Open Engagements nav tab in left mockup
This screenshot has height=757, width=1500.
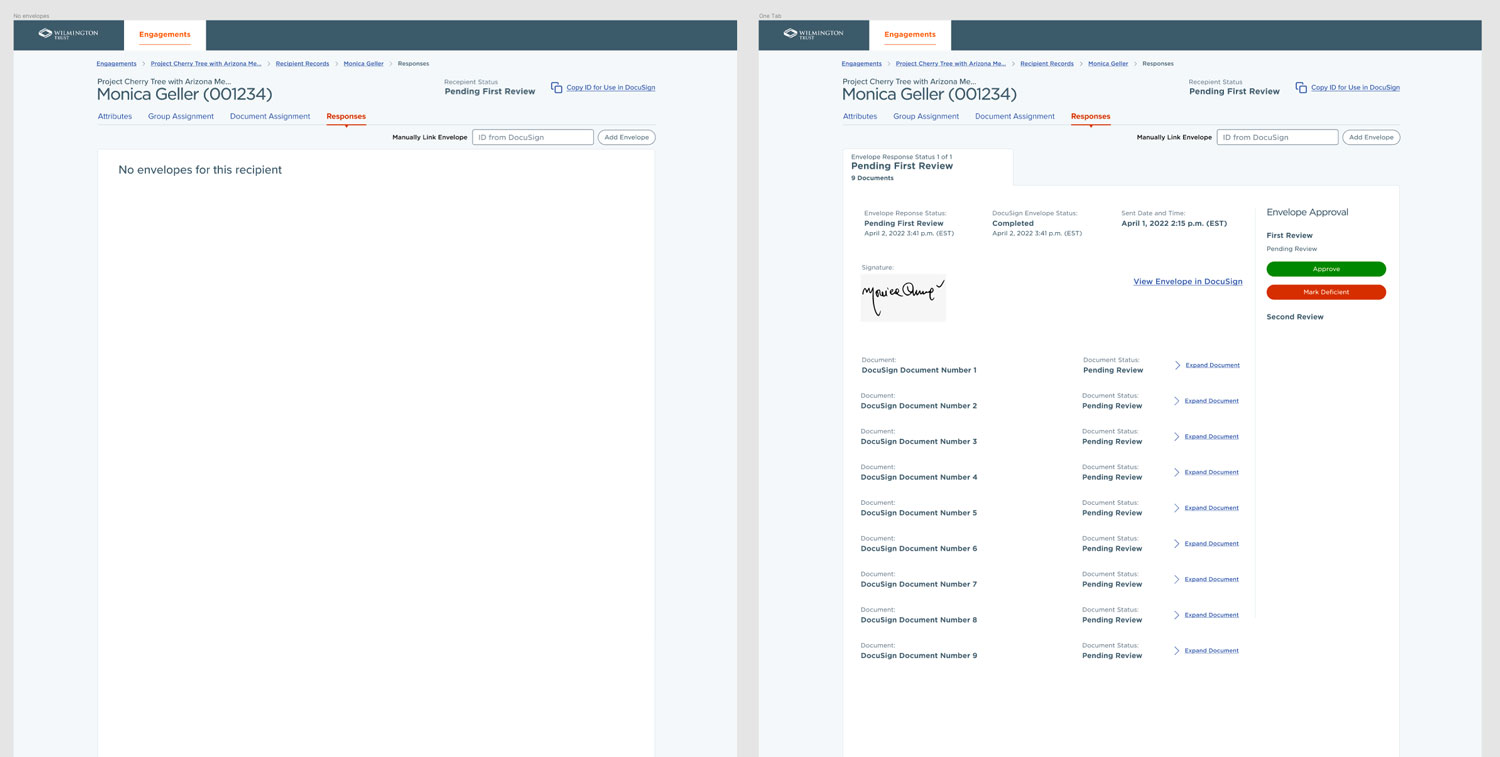165,35
